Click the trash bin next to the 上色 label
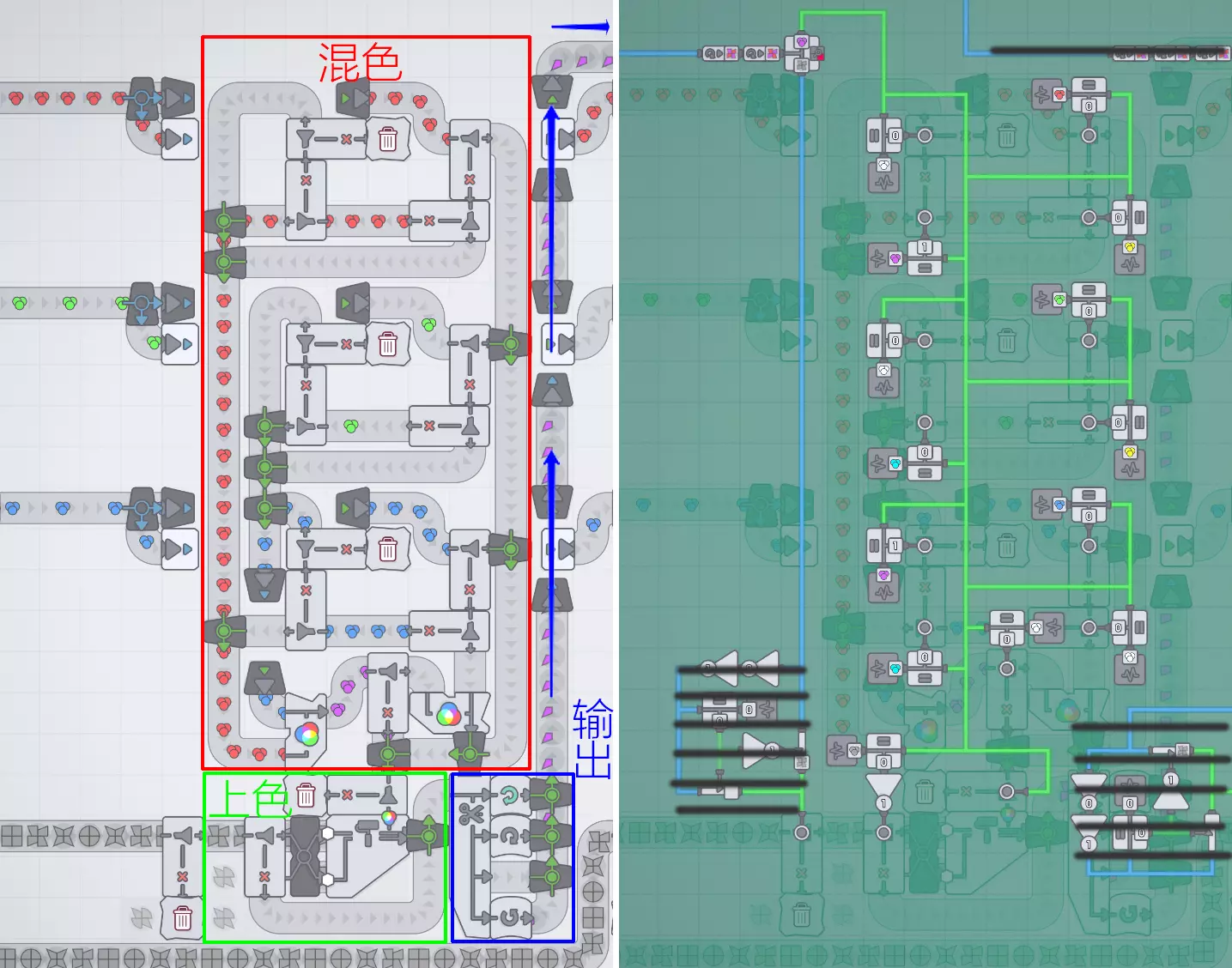This screenshot has height=968, width=1232. [306, 795]
